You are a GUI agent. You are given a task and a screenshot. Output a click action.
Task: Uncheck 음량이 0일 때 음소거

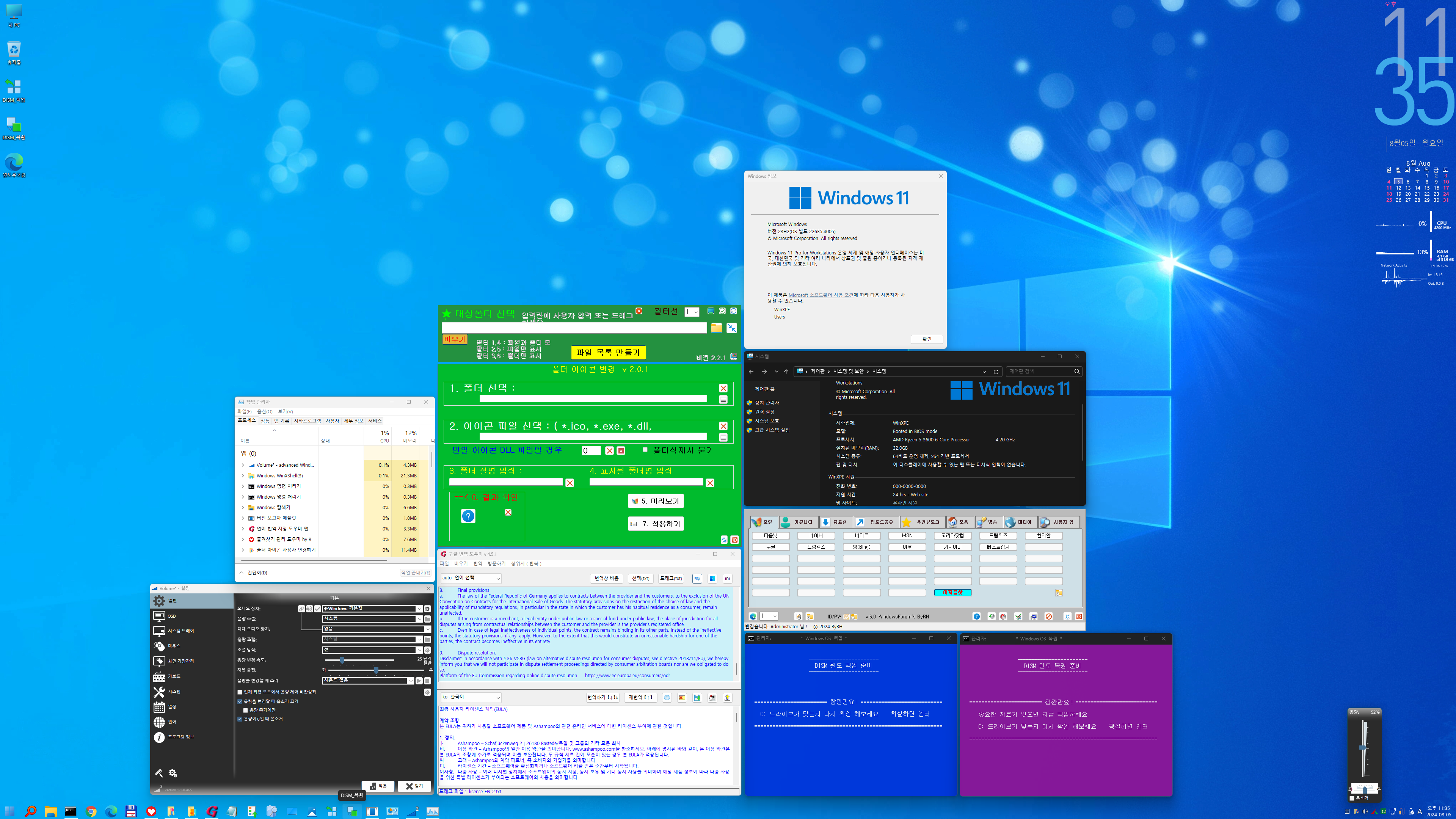(x=240, y=719)
